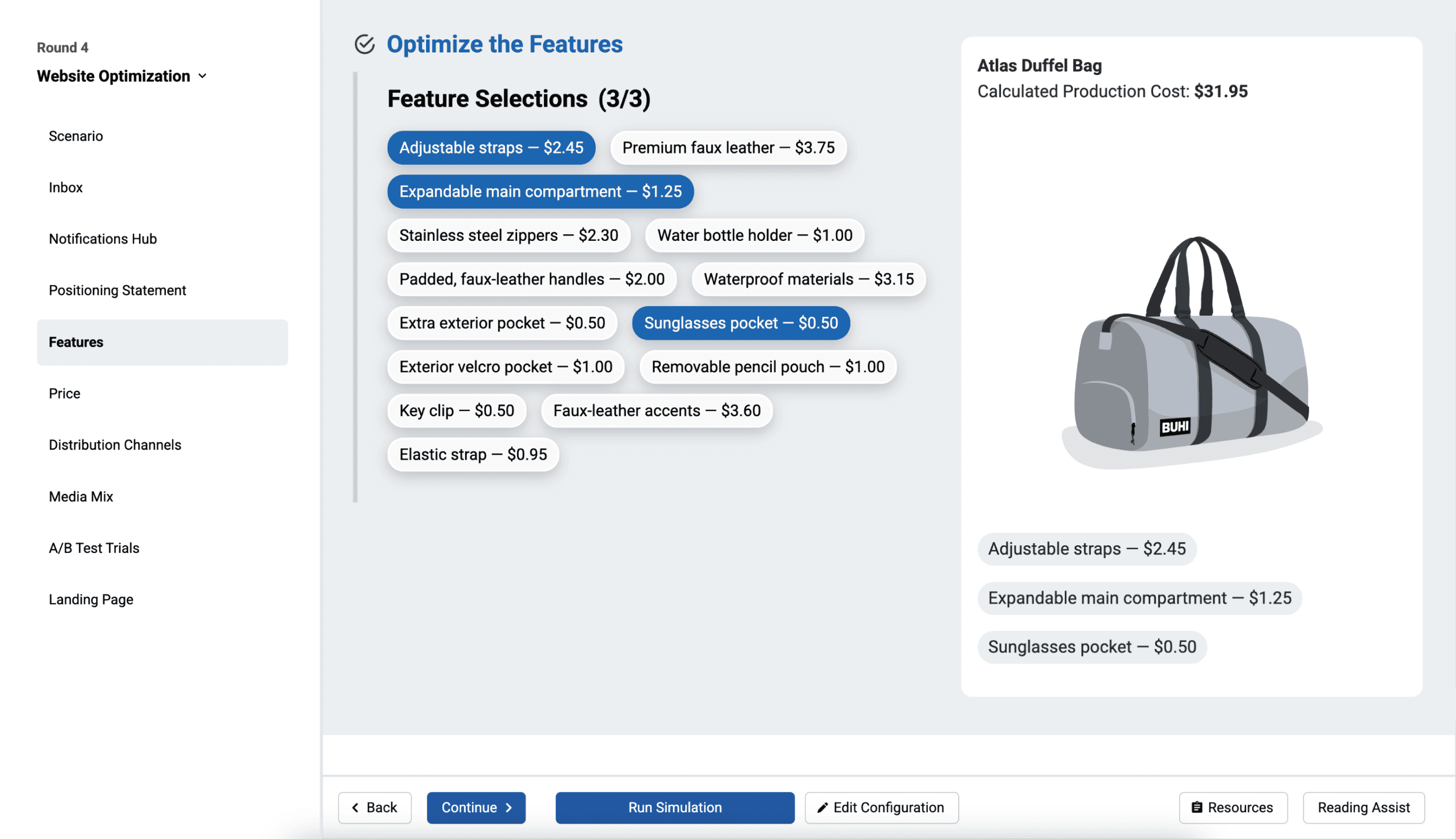Toggle off Sunglasses pocket feature chip
Screen dimensions: 1456x839
pos(740,323)
